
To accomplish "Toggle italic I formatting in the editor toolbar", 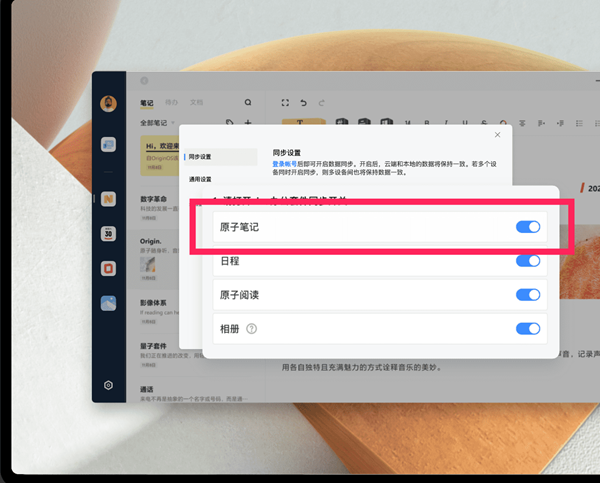I will point(446,123).
